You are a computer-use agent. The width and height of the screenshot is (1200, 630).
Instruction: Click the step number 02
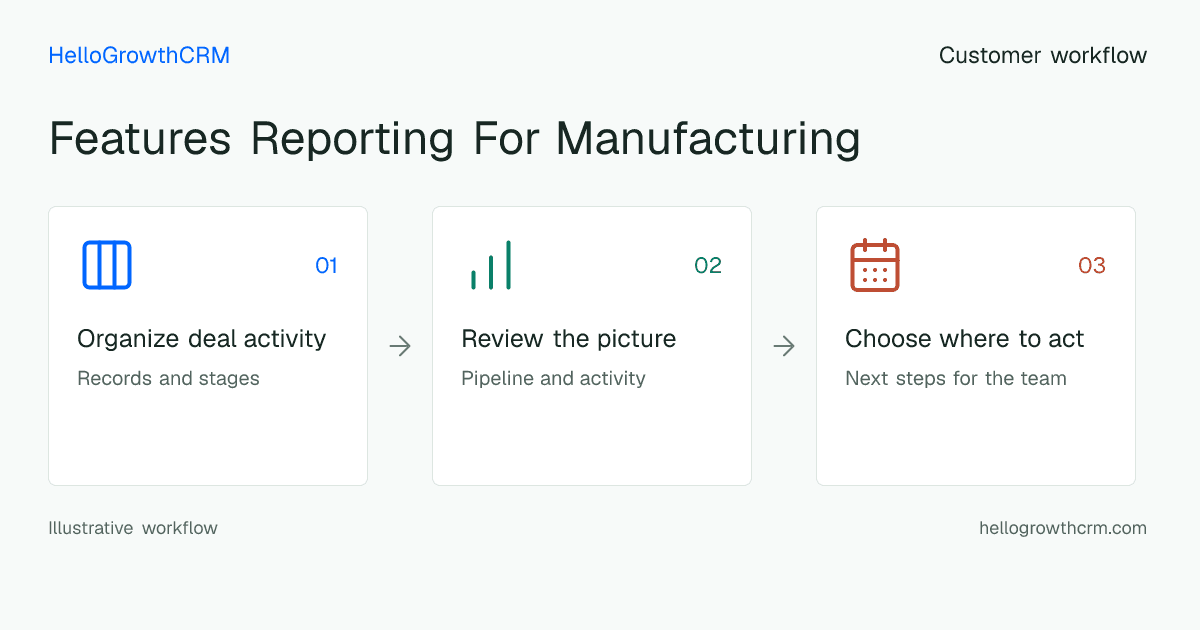pos(708,265)
